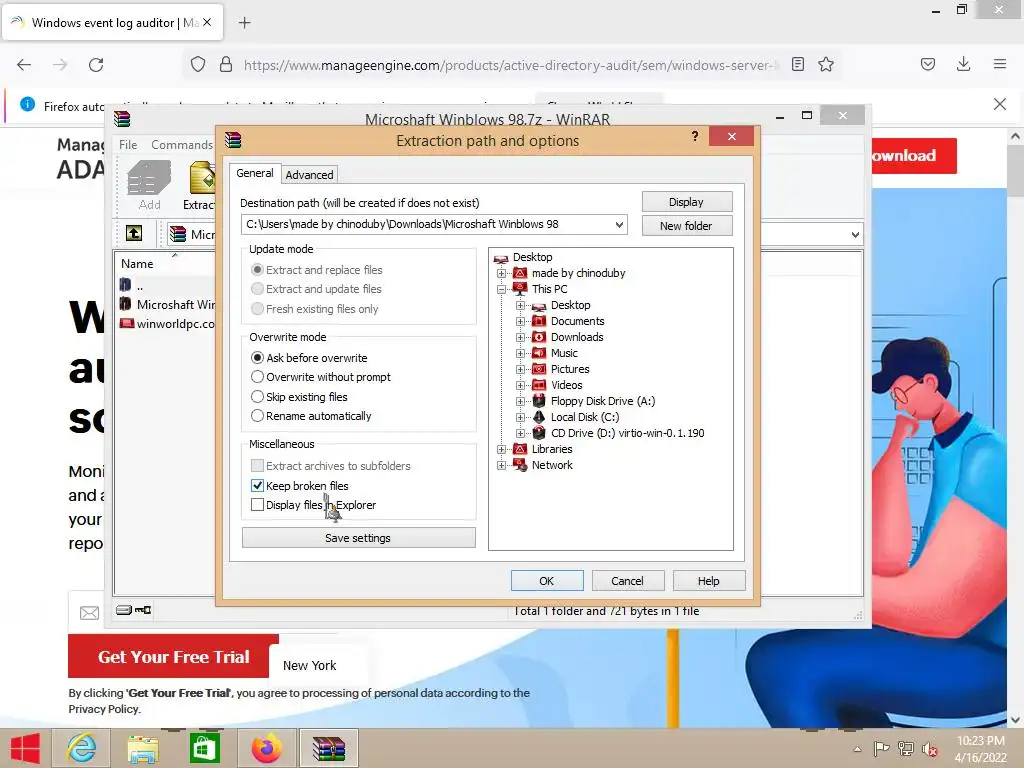Select 'Skip existing files' option
The width and height of the screenshot is (1024, 768).
[257, 396]
